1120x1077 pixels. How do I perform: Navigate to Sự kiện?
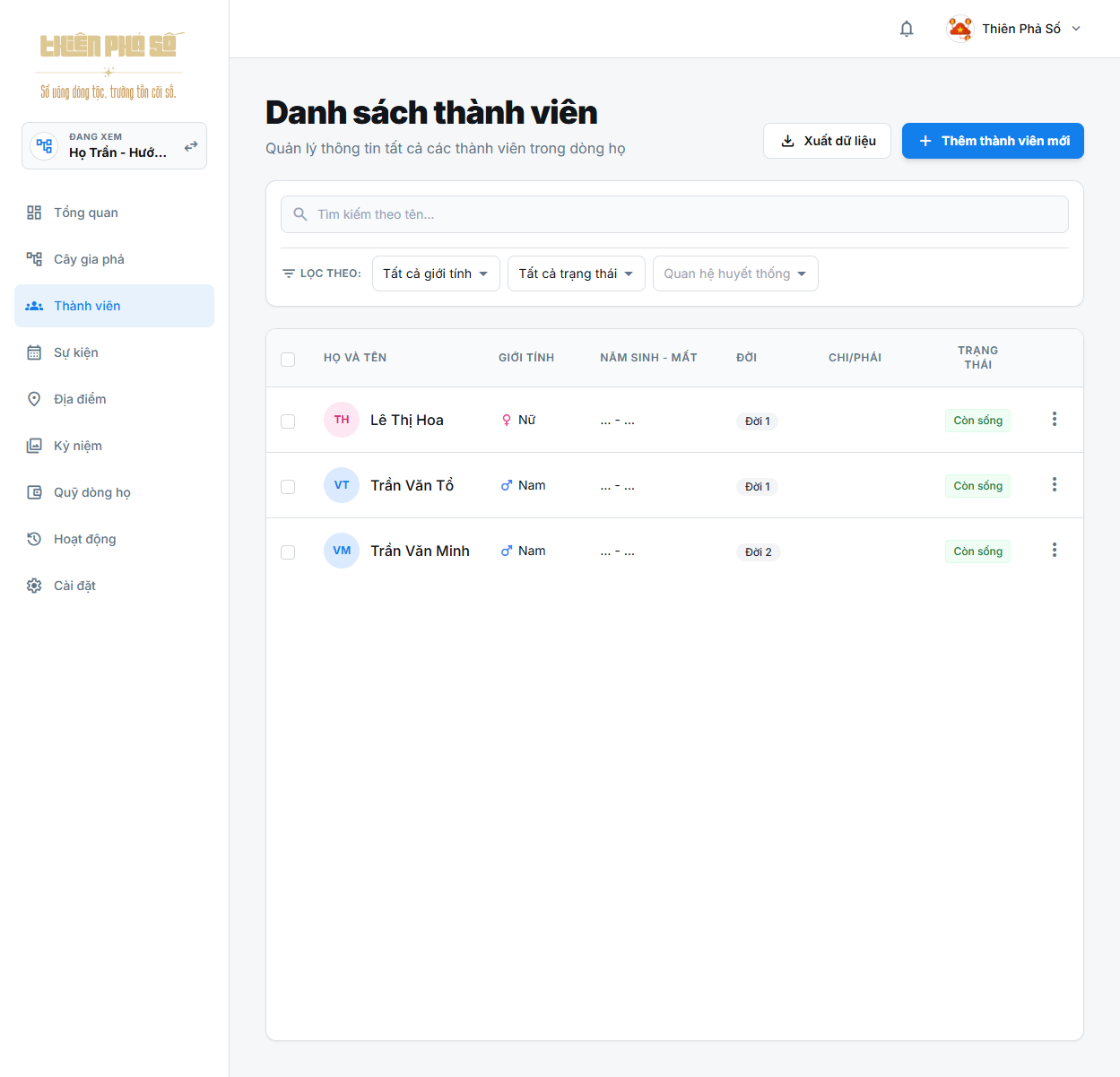[114, 352]
